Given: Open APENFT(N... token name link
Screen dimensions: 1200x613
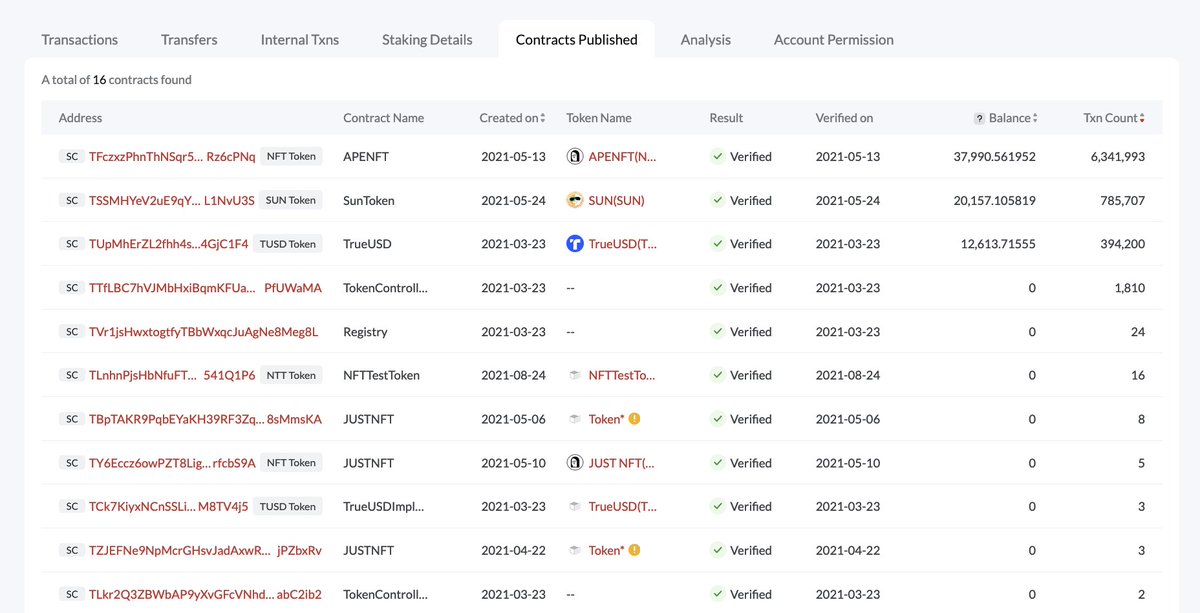Looking at the screenshot, I should [x=622, y=157].
